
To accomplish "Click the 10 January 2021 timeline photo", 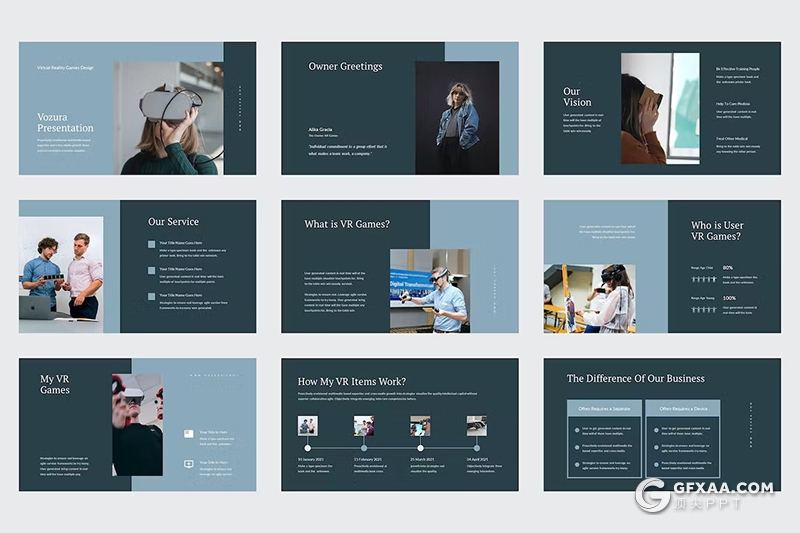I will pos(307,426).
